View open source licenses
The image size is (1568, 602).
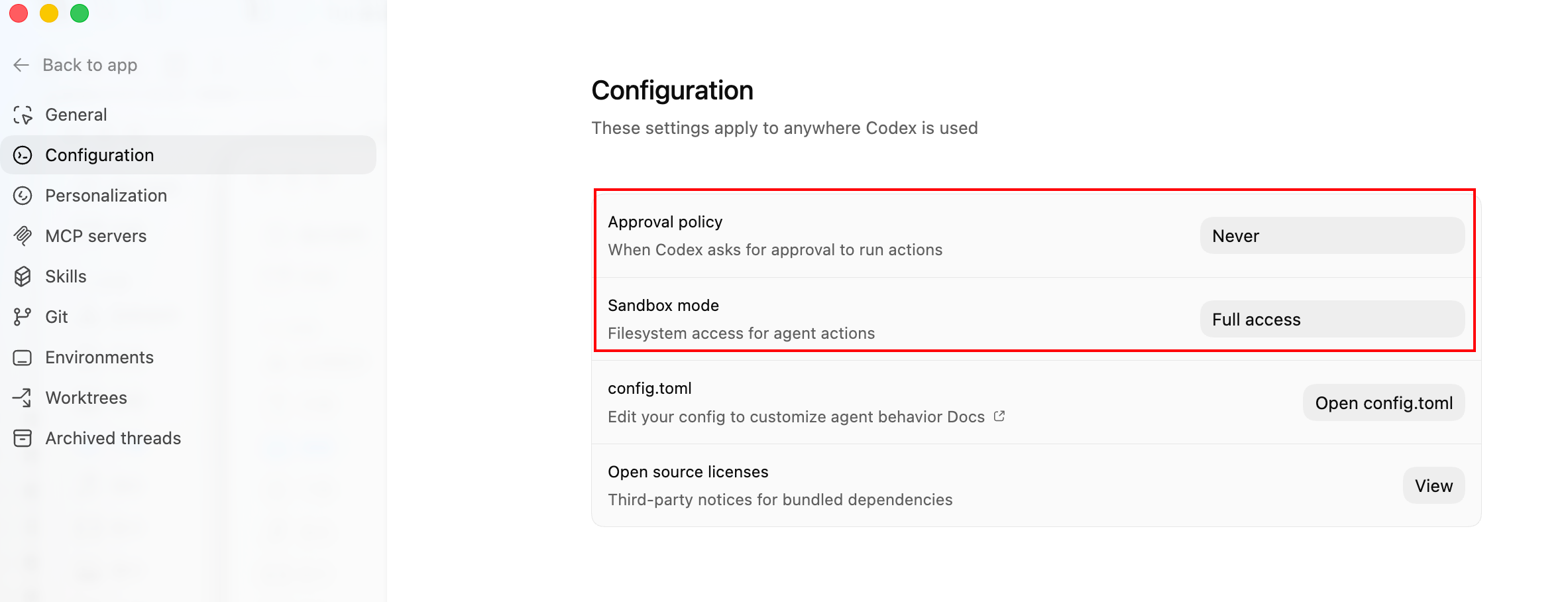(x=1433, y=486)
